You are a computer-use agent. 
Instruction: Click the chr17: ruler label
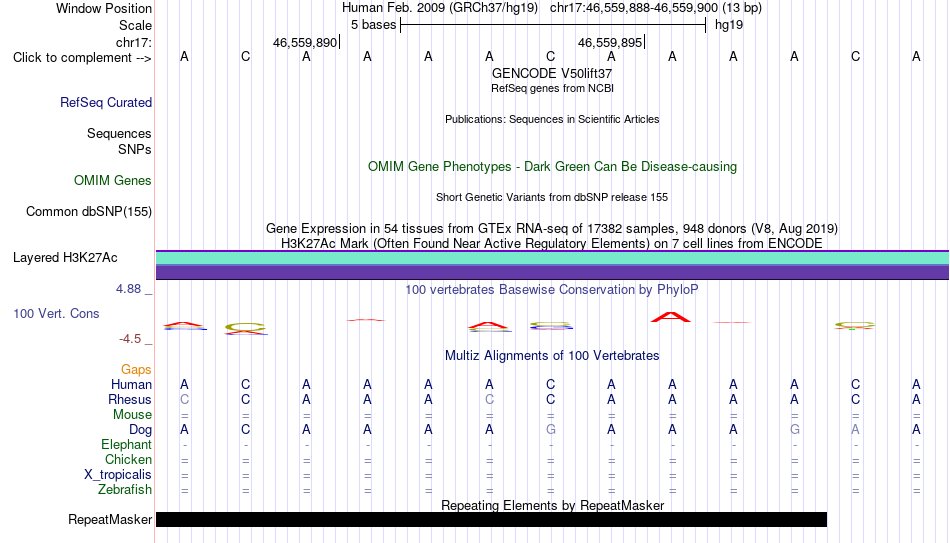click(134, 42)
